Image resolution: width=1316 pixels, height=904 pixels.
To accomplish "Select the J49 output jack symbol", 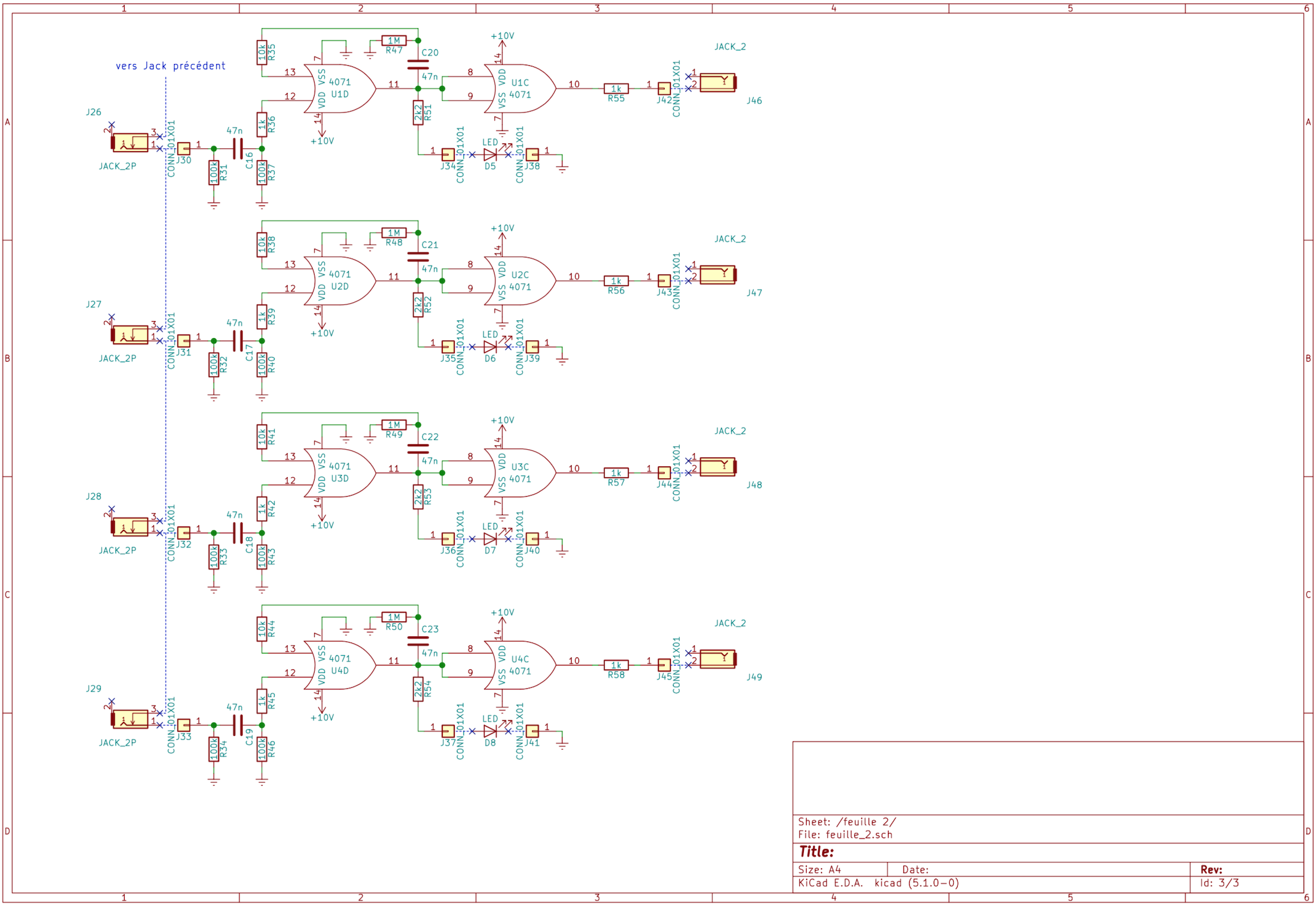I will (x=717, y=659).
